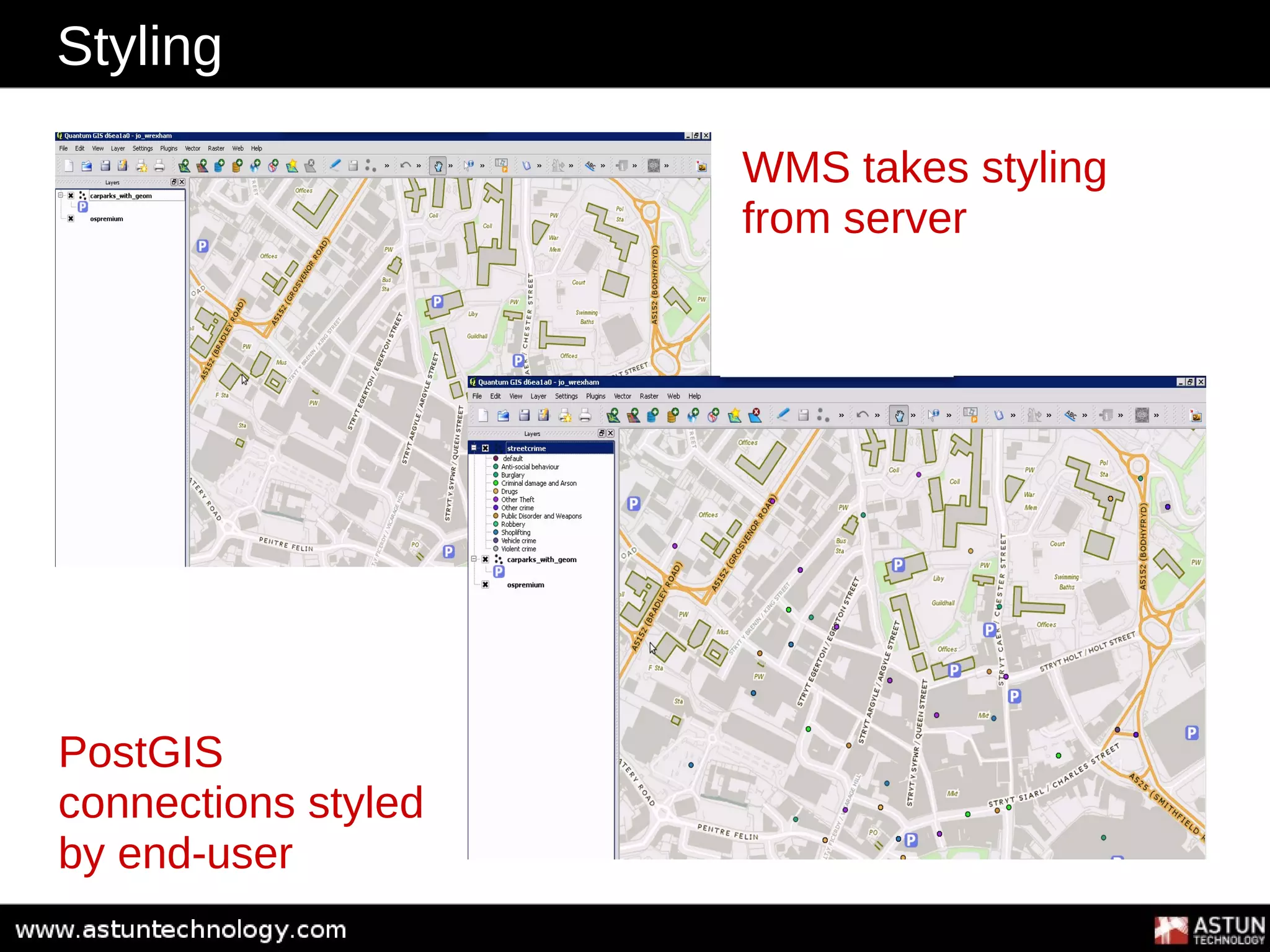1270x952 pixels.
Task: Click New Shapefile Layer star icon in front window
Action: (x=734, y=415)
